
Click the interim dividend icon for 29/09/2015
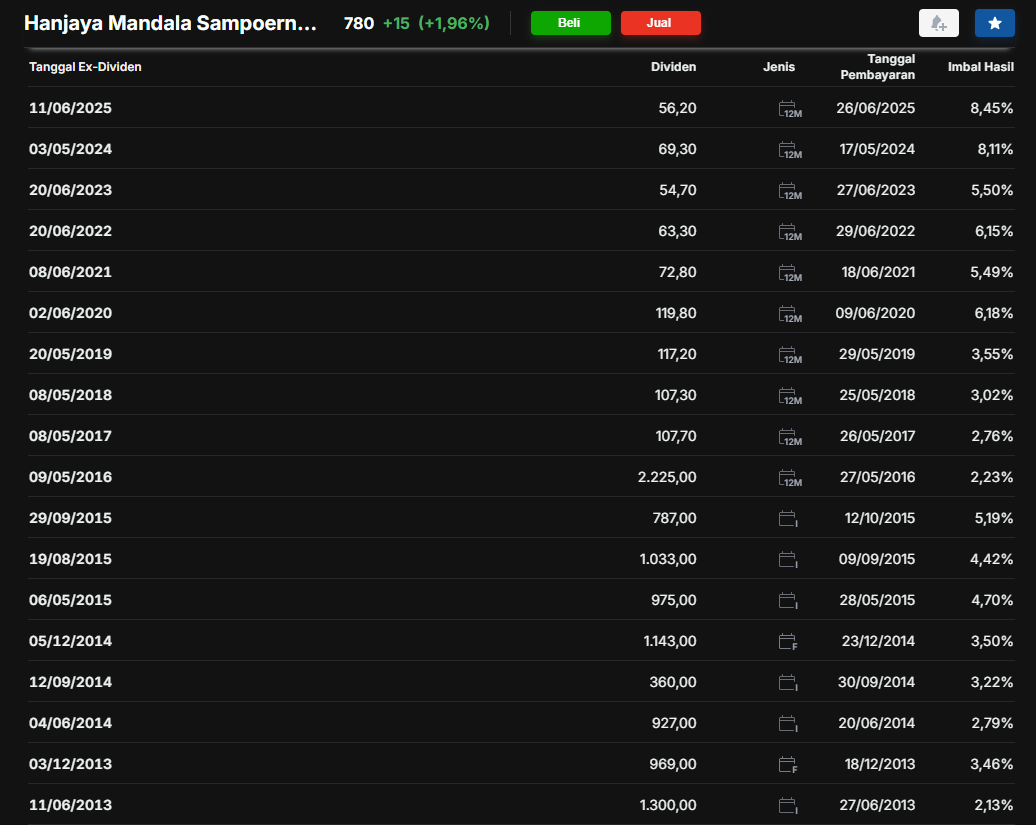pos(788,519)
